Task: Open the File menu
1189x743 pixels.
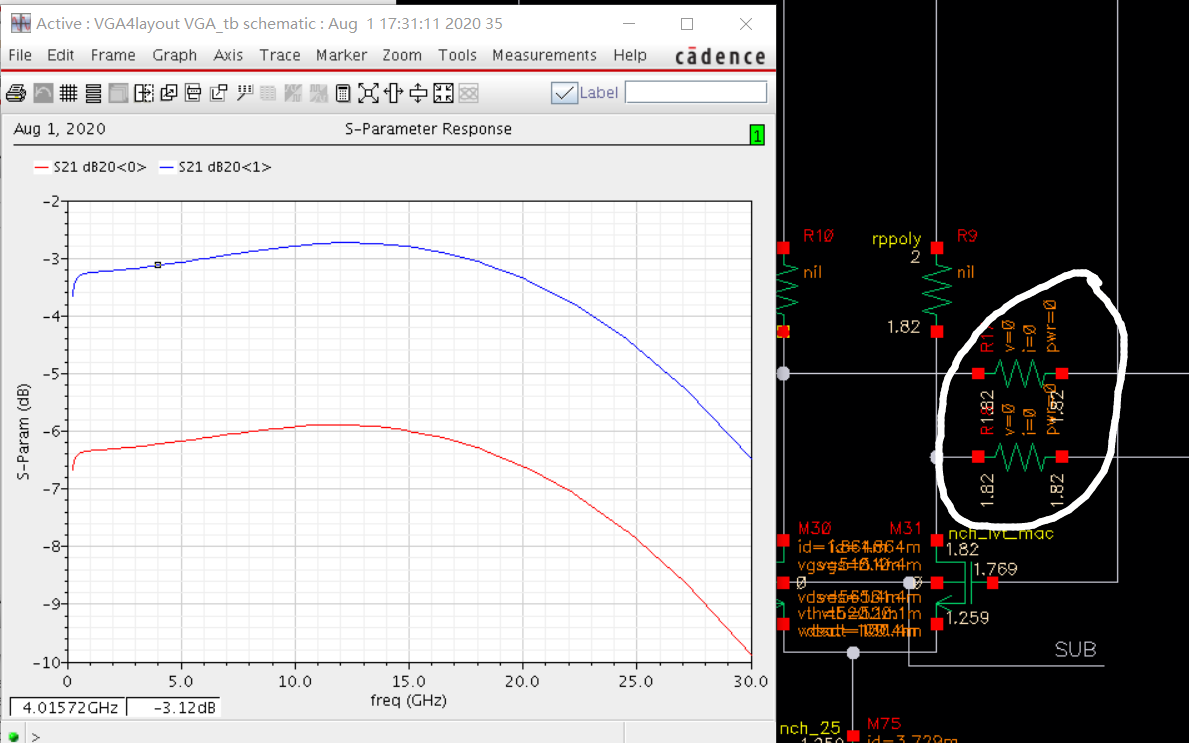Action: pos(20,55)
